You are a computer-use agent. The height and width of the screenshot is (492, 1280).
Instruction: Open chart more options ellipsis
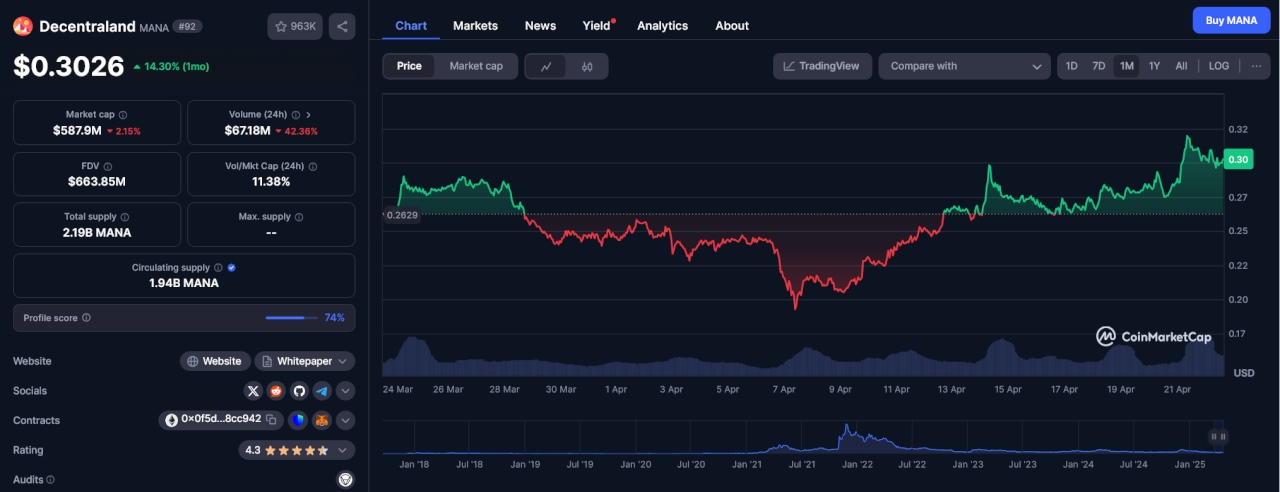(x=1255, y=66)
